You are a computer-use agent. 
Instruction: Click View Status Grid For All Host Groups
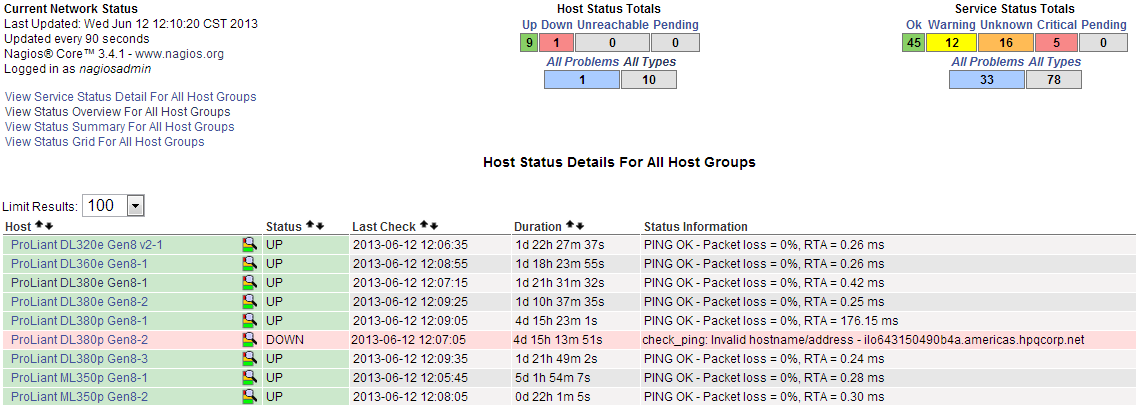click(104, 141)
